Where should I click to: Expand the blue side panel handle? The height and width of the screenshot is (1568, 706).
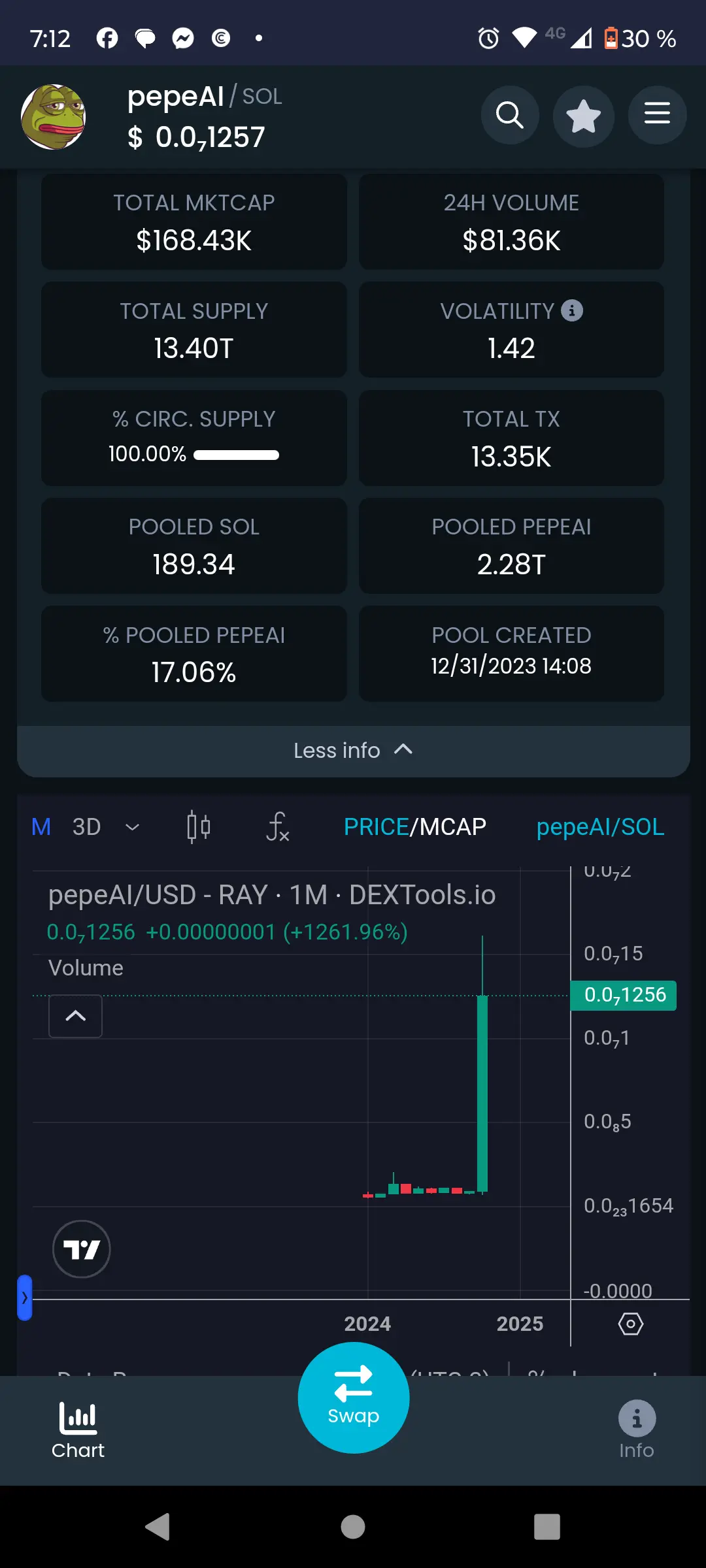tap(25, 1298)
